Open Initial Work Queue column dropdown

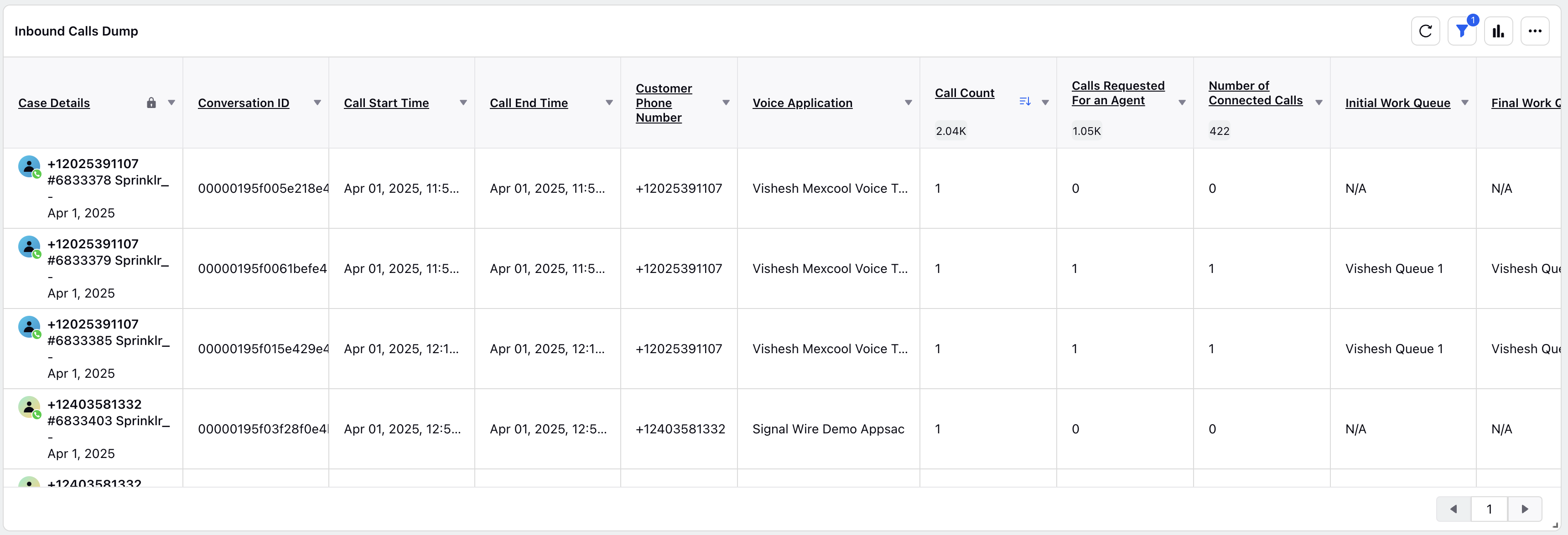tap(1465, 103)
